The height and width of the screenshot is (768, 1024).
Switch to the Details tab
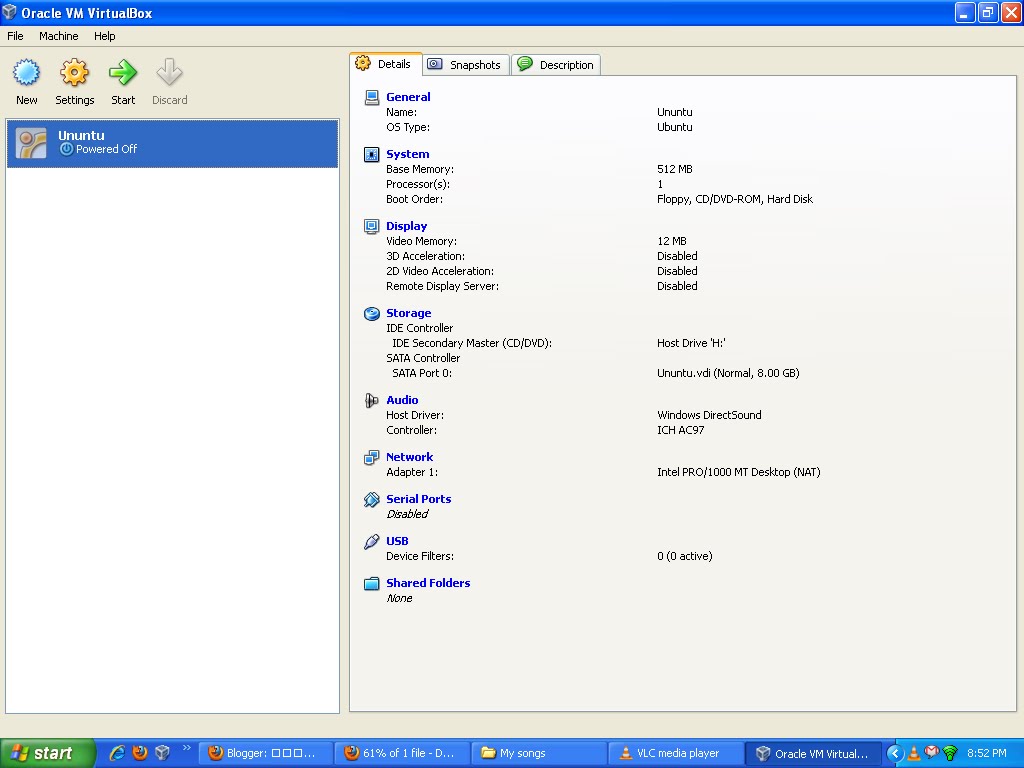[386, 64]
